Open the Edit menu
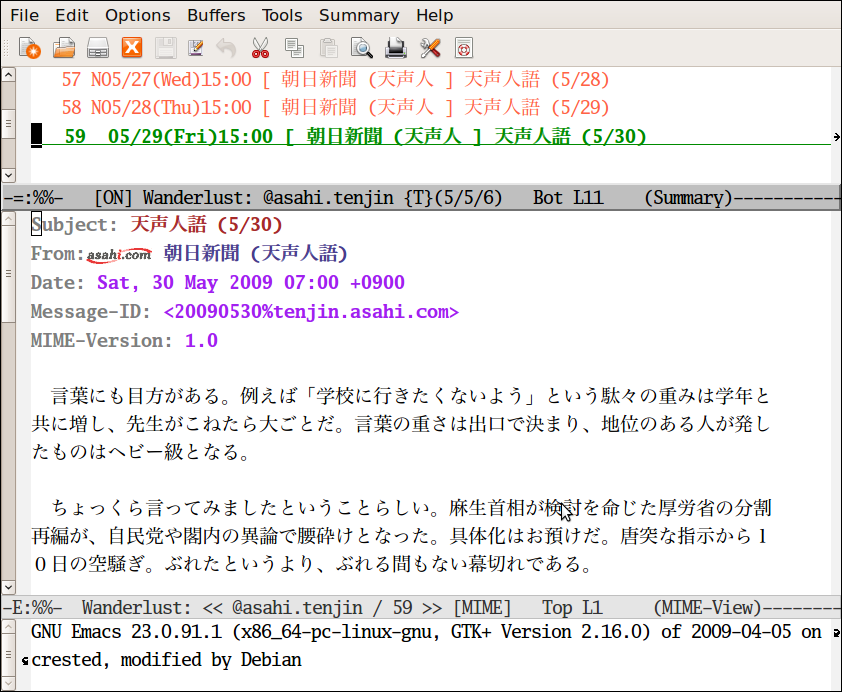The width and height of the screenshot is (842, 692). point(71,15)
